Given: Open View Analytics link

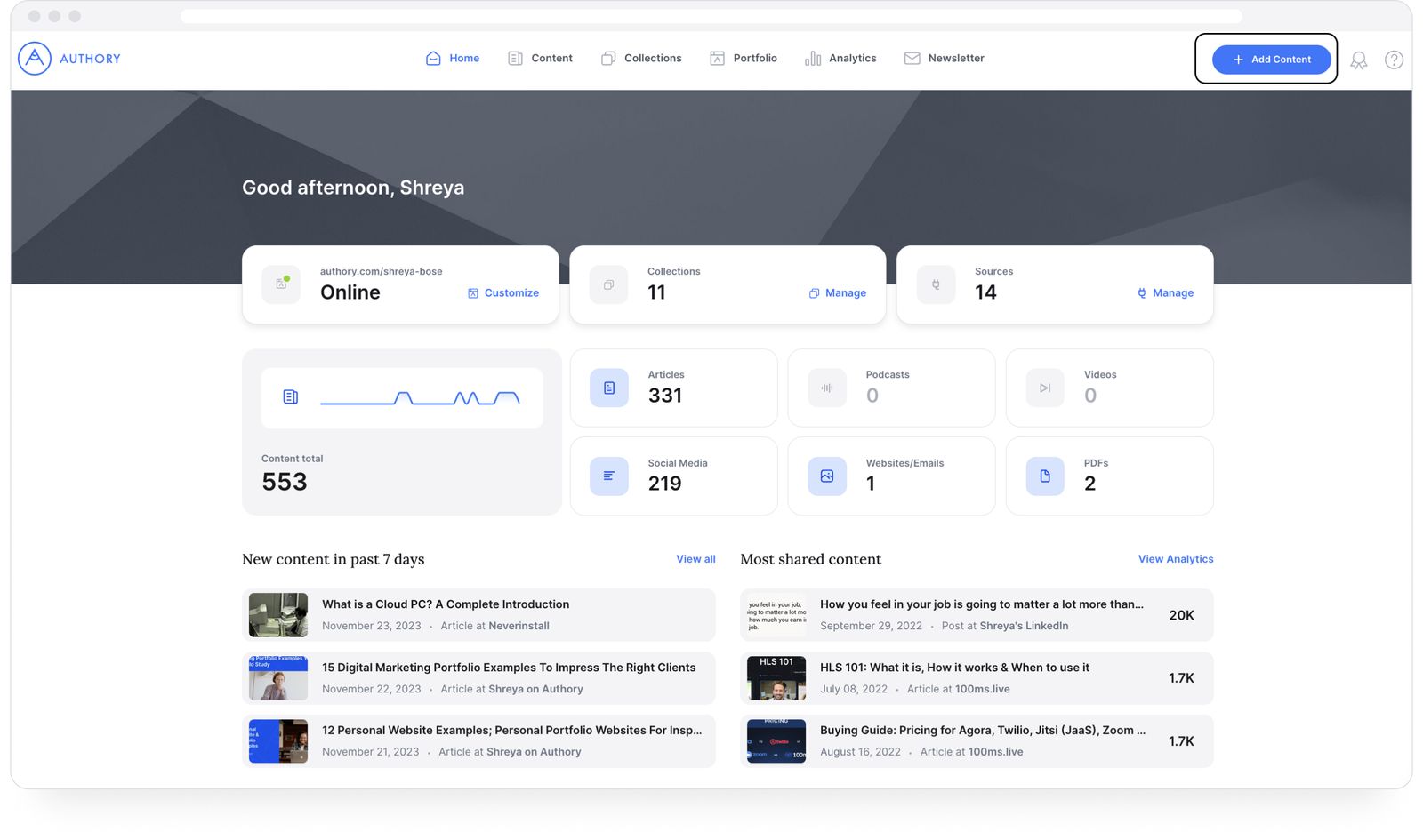Looking at the screenshot, I should [1175, 559].
